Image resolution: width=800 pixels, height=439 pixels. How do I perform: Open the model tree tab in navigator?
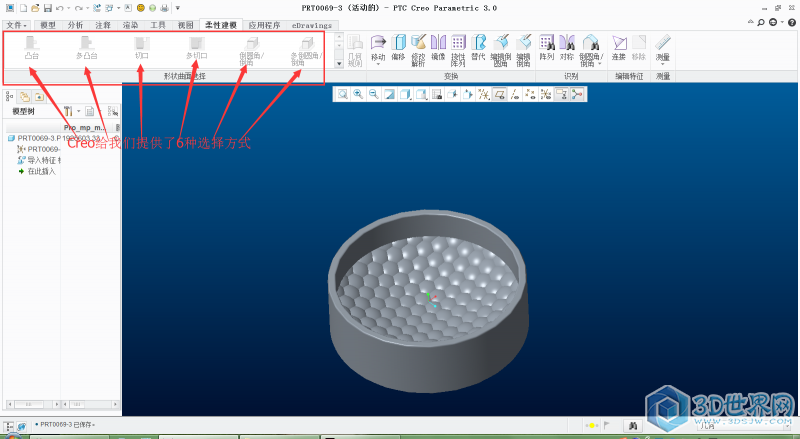pos(9,96)
